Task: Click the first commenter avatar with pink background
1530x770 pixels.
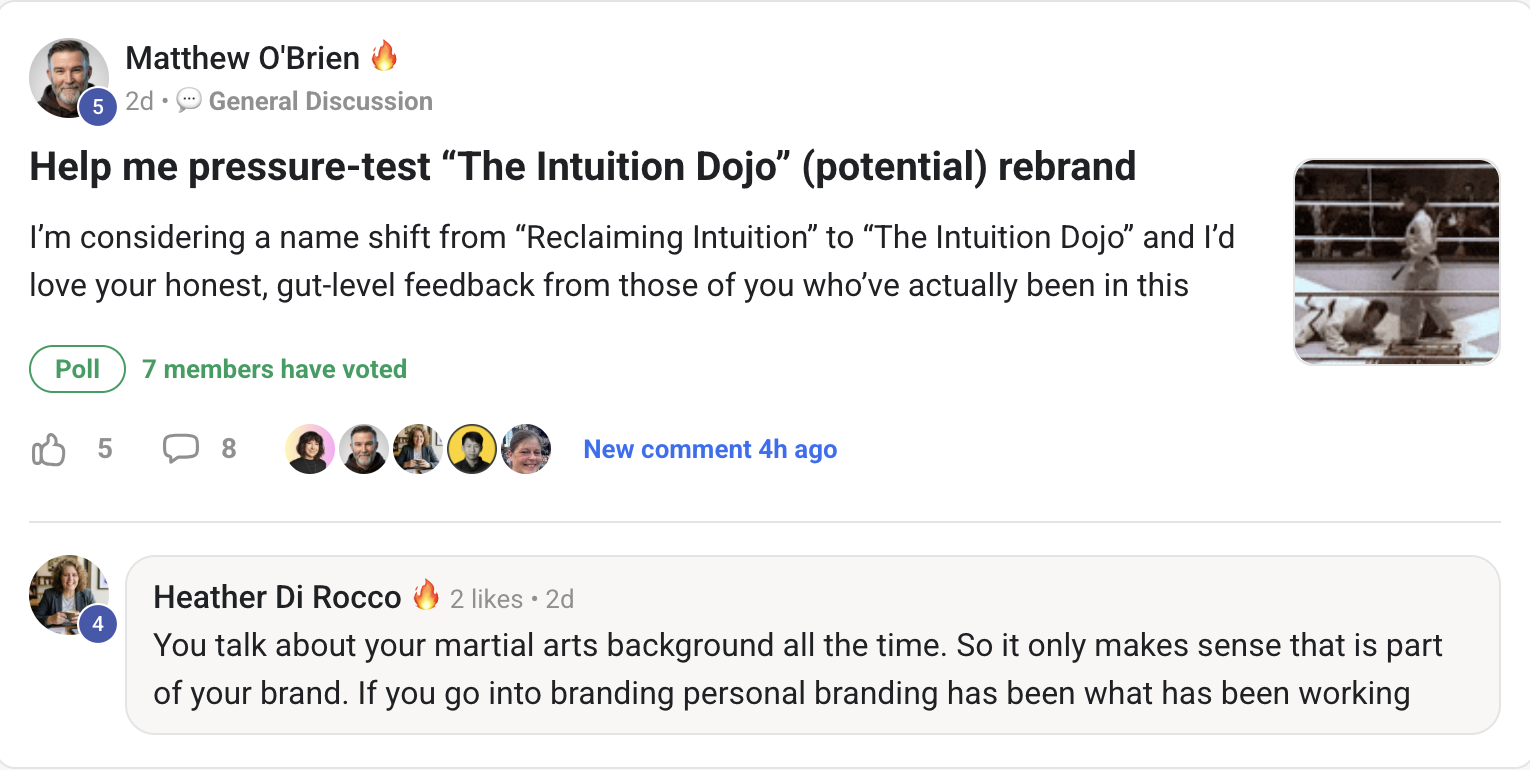Action: (x=310, y=449)
